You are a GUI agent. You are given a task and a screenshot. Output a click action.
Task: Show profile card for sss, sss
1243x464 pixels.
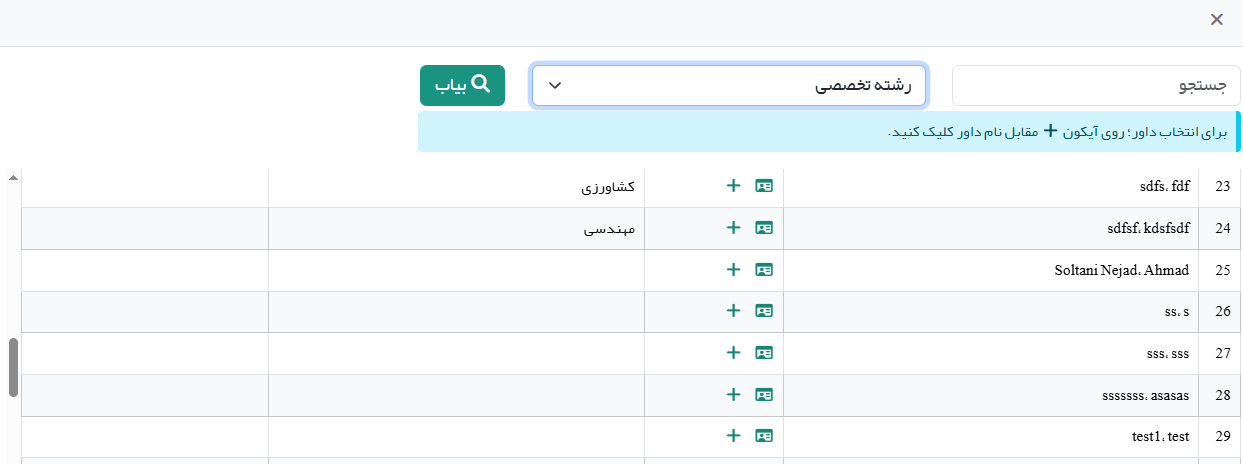(764, 353)
